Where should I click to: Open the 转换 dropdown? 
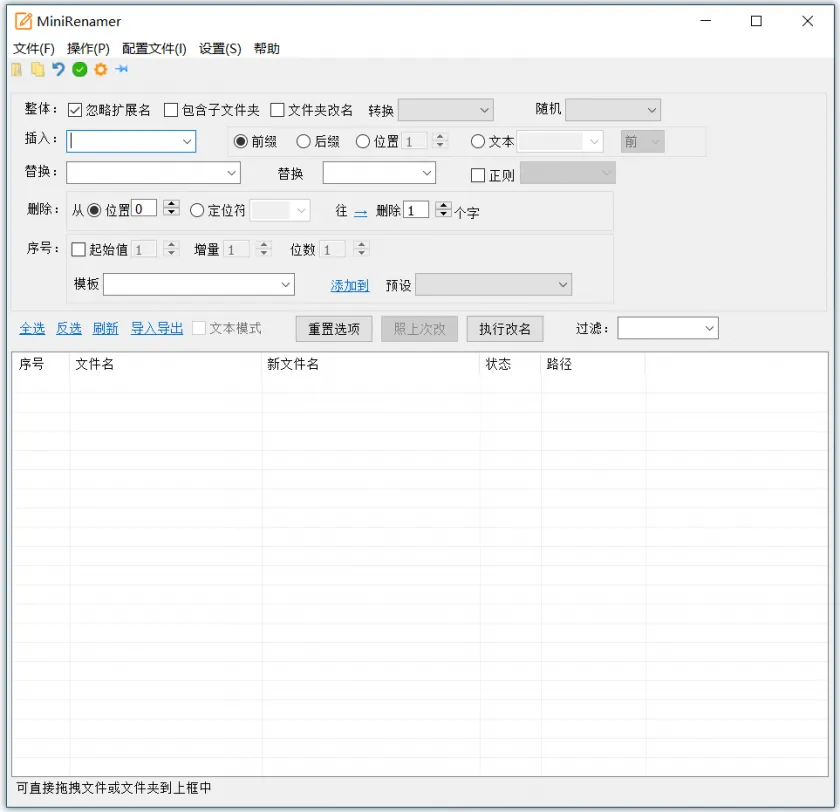[x=446, y=110]
